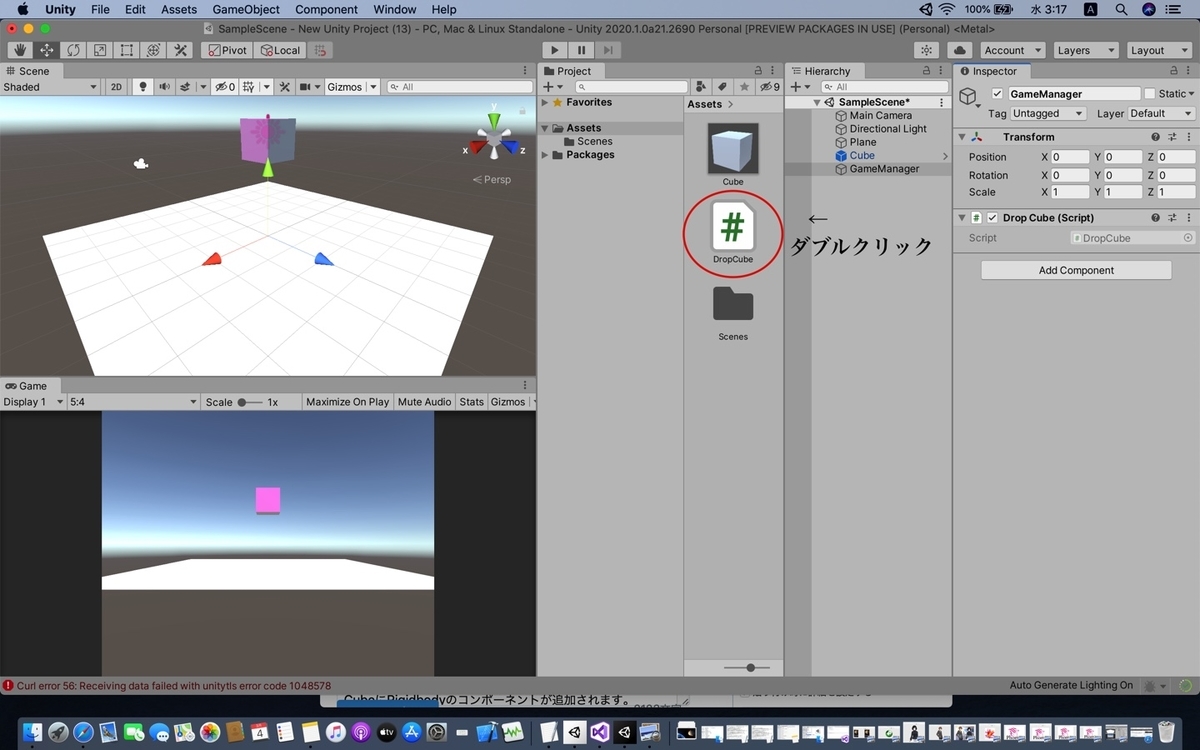
Task: Open the Cloud services icon
Action: point(959,50)
